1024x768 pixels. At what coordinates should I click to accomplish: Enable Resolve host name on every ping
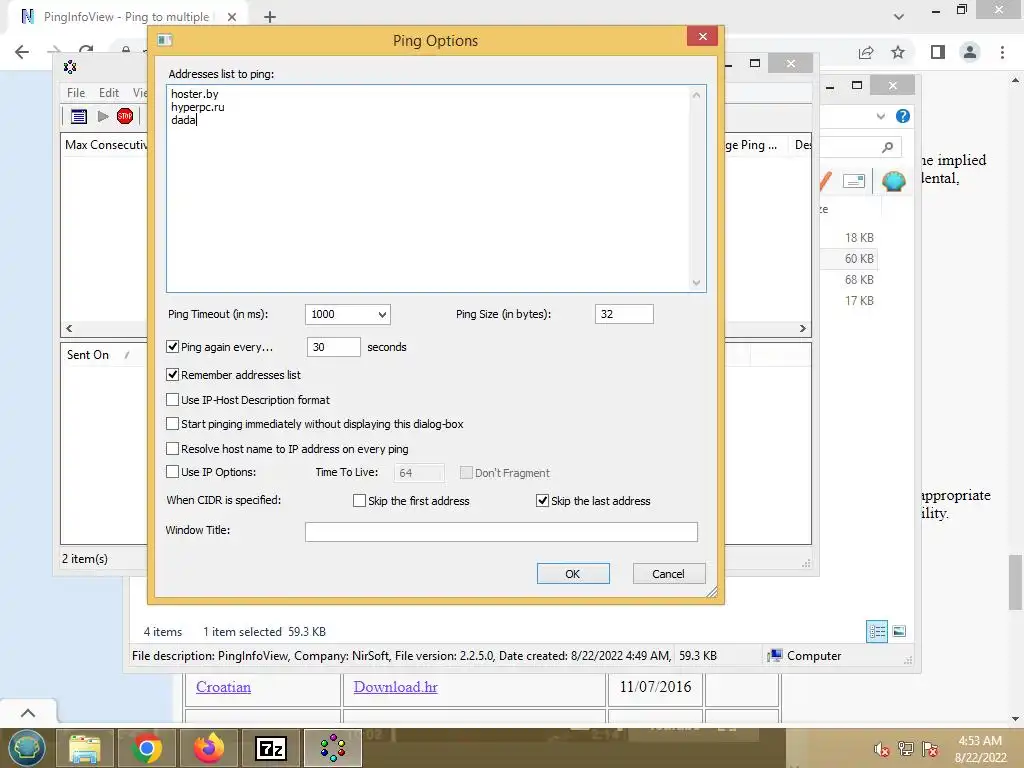click(172, 449)
